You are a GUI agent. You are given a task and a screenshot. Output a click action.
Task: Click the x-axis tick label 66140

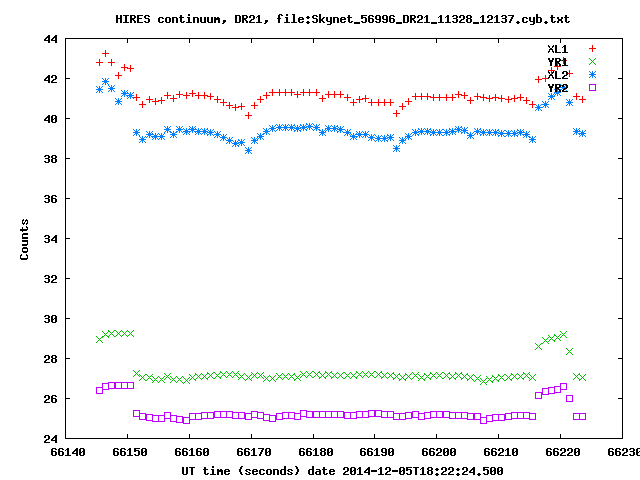[x=68, y=452]
